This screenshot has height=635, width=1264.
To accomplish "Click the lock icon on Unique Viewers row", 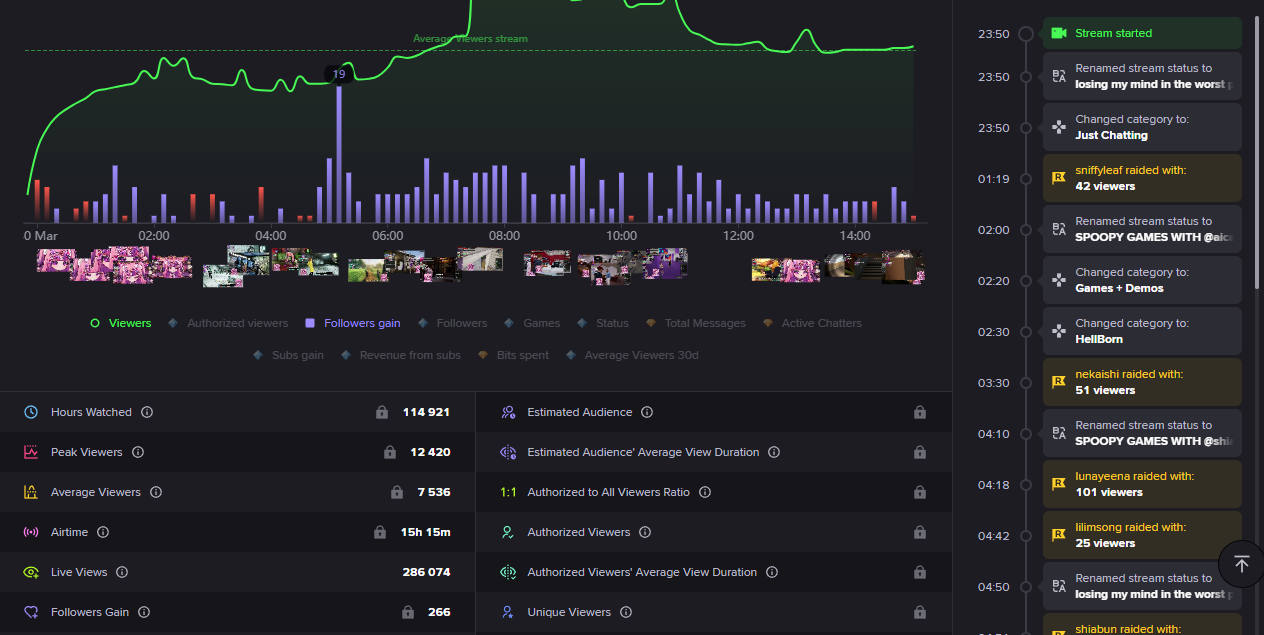I will [920, 612].
